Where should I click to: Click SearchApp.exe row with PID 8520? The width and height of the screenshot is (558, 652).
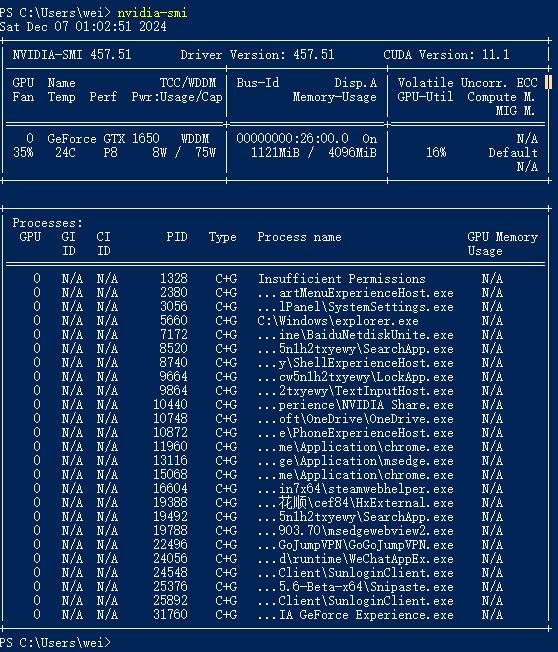275,349
